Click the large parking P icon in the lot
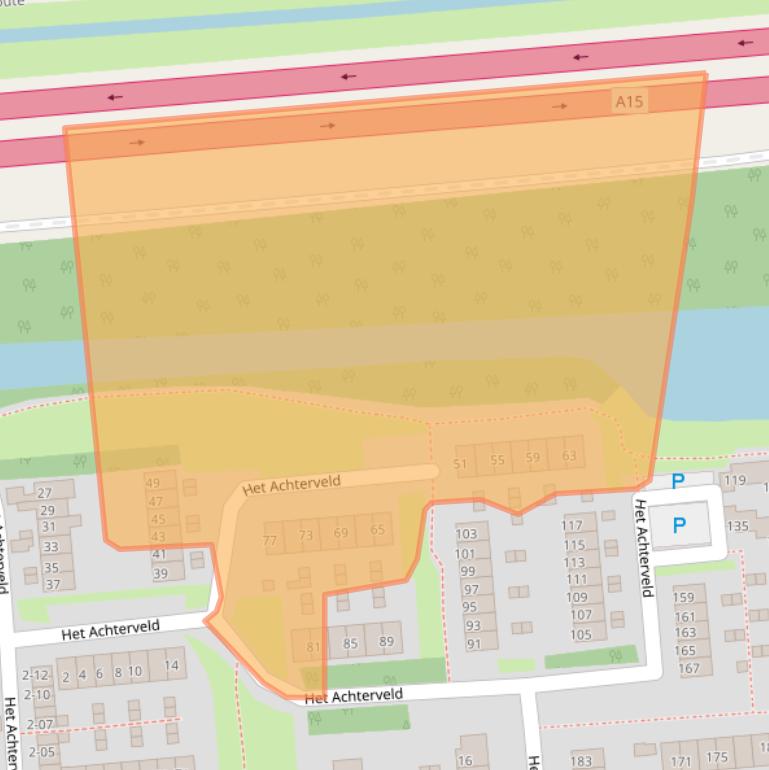This screenshot has width=769, height=770. point(680,525)
